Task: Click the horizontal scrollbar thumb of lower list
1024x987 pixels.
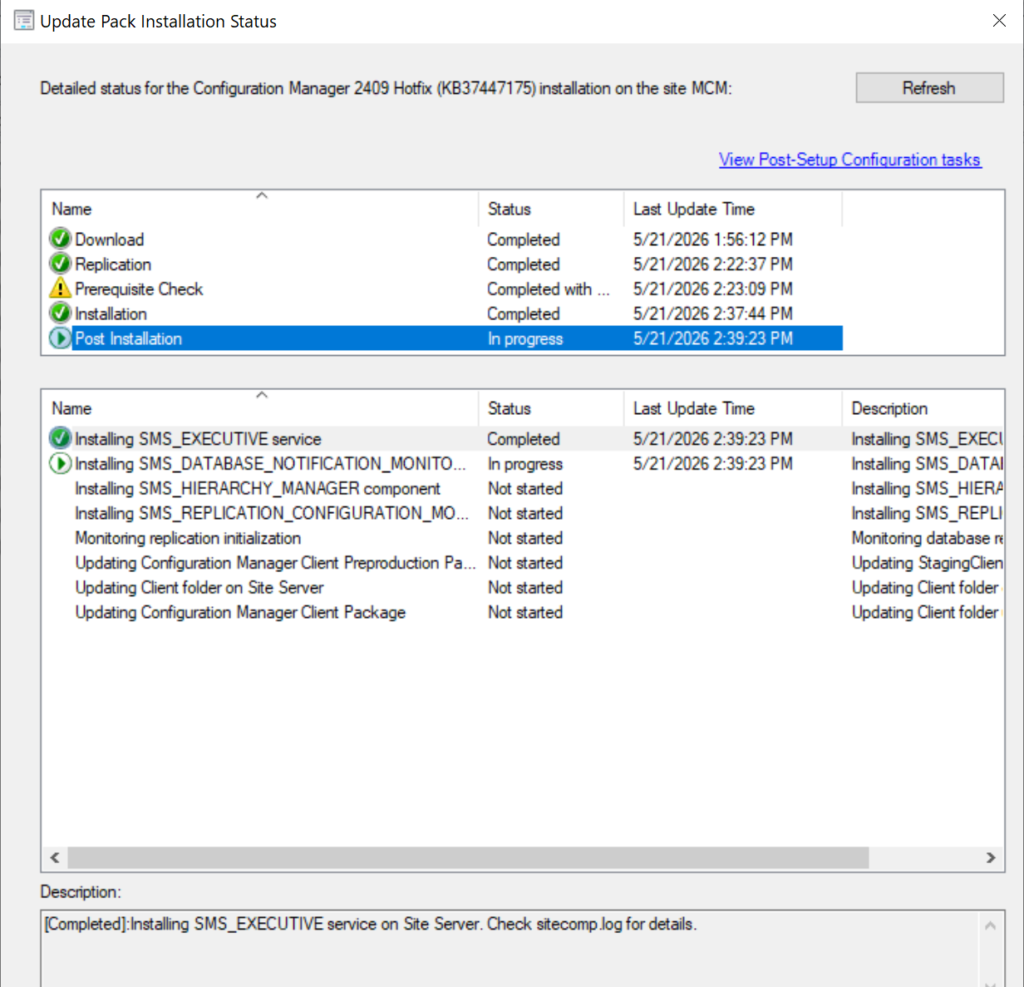Action: (x=468, y=858)
